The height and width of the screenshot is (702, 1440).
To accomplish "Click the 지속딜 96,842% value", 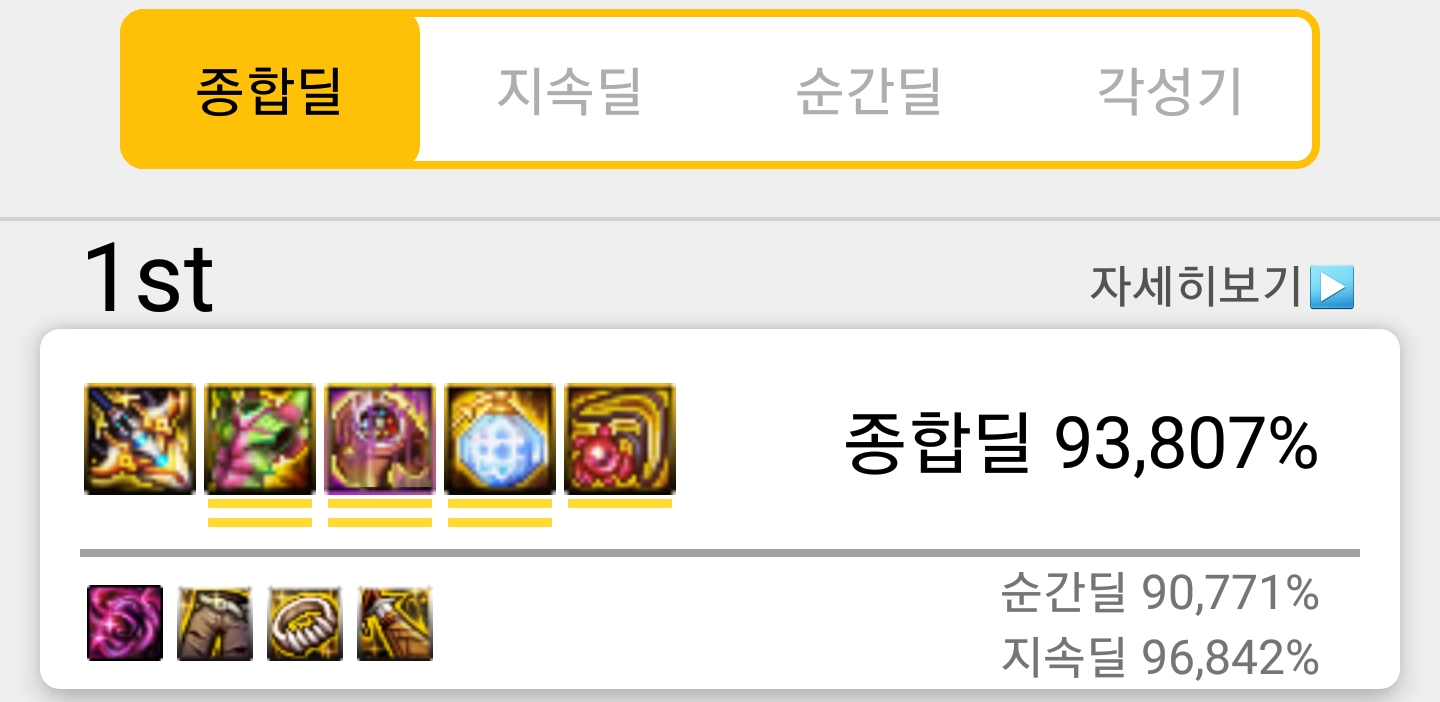I will (1160, 657).
